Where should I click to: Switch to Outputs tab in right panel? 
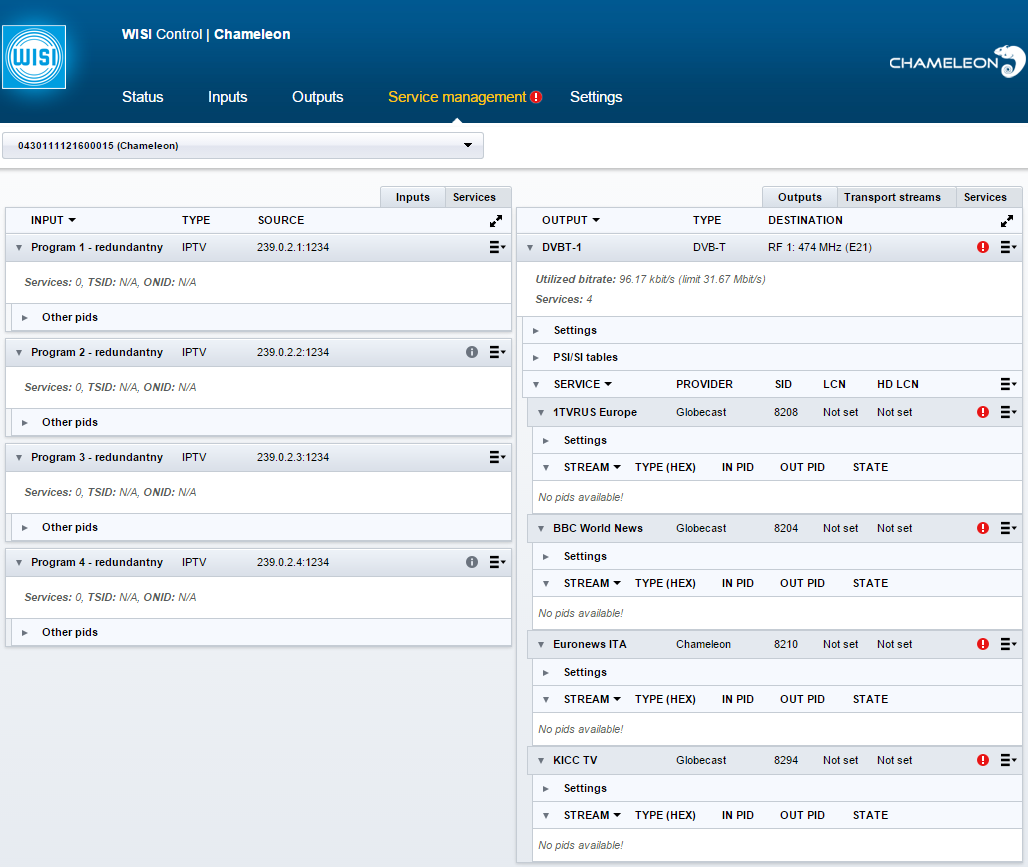(x=799, y=197)
